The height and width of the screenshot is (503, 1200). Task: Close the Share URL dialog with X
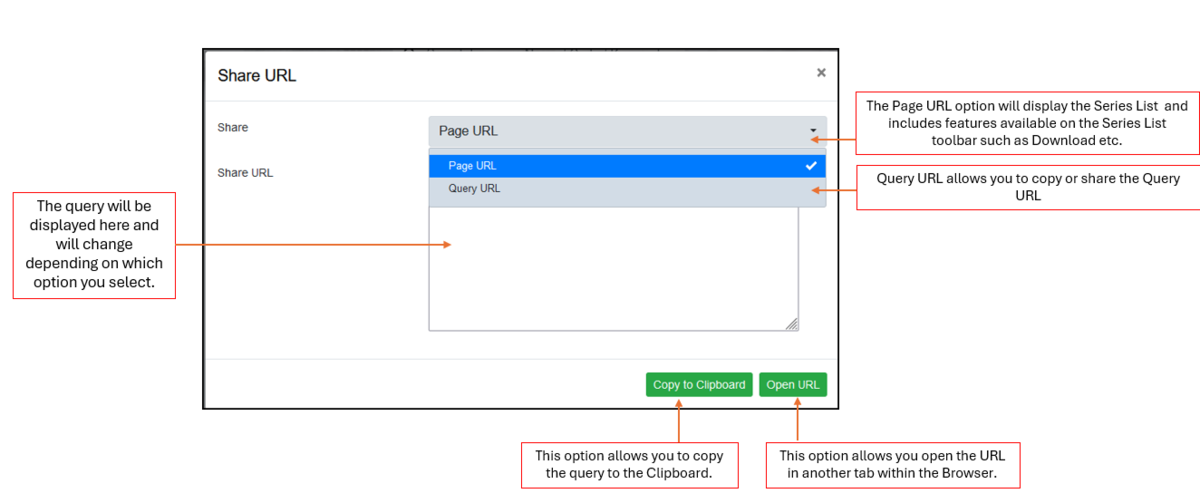(x=821, y=73)
